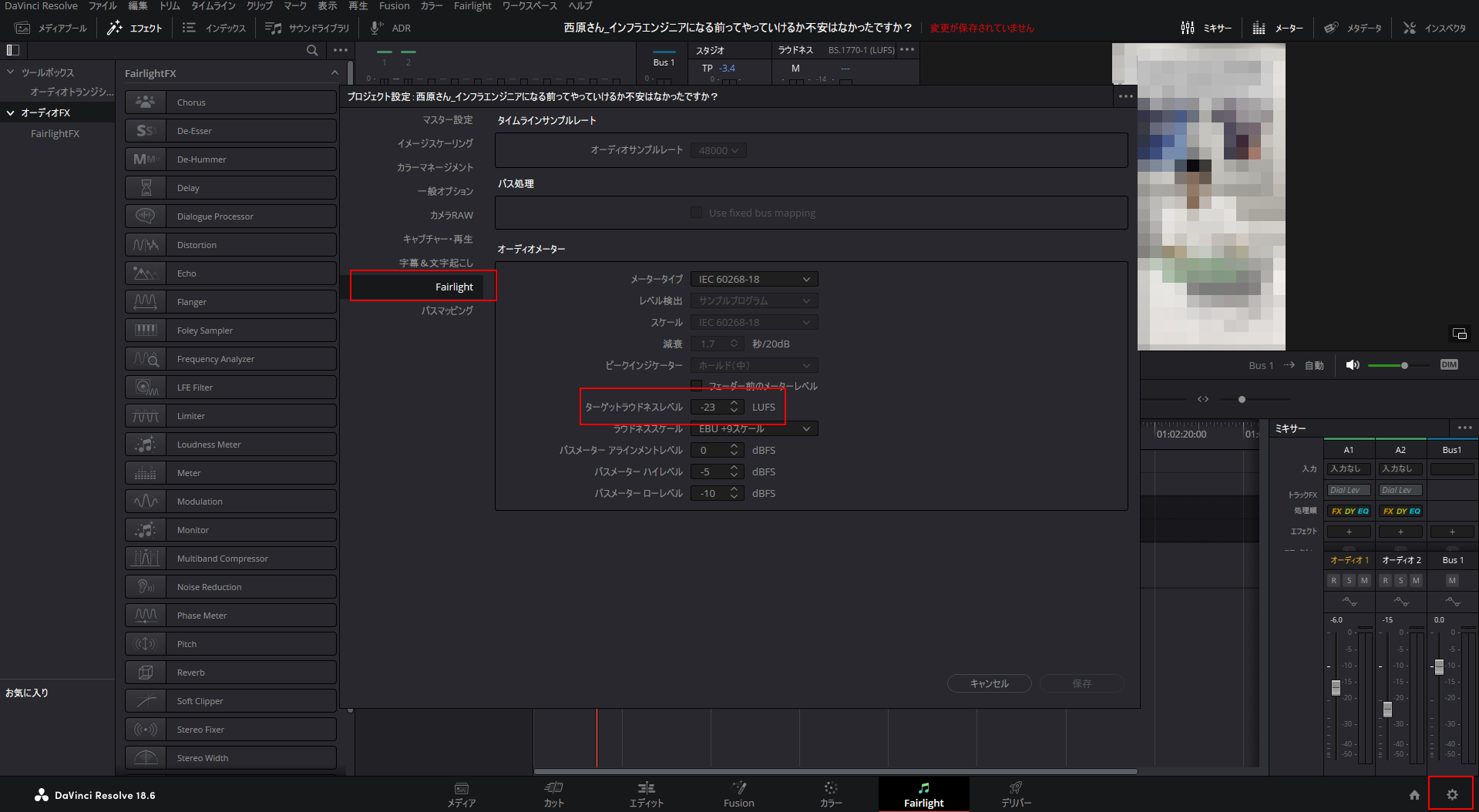Open loudness meter options menu

click(x=907, y=50)
